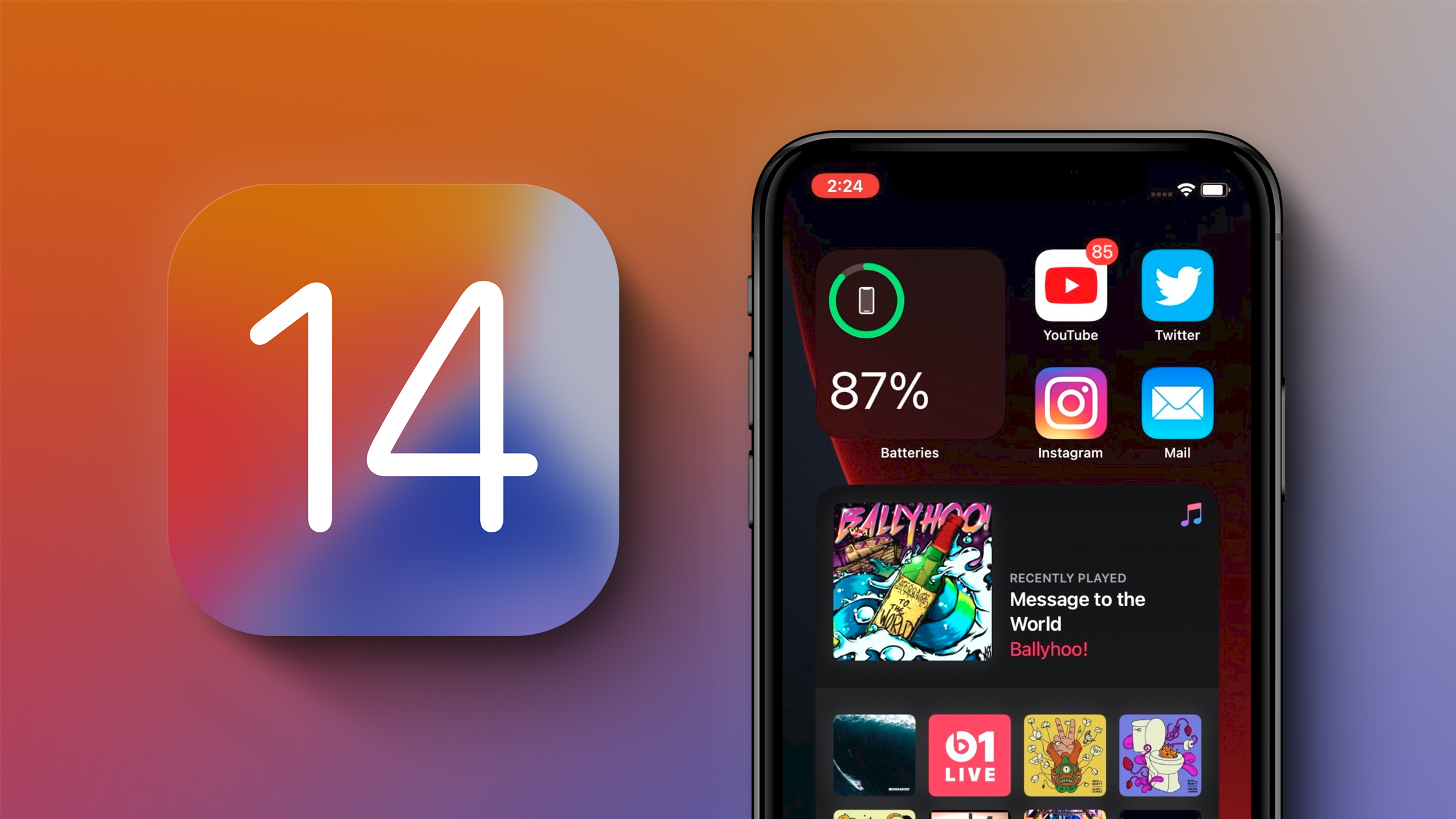Tap YouTube notification badge 85

click(1100, 247)
